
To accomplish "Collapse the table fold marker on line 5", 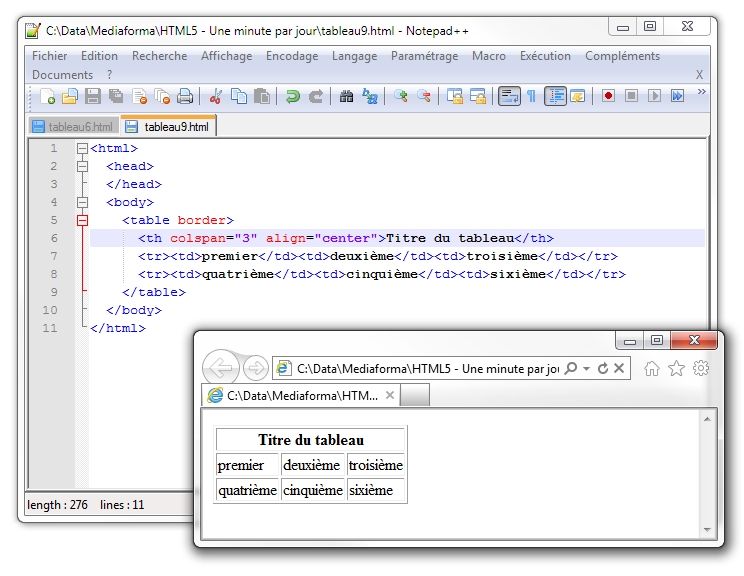I will pyautogui.click(x=82, y=220).
